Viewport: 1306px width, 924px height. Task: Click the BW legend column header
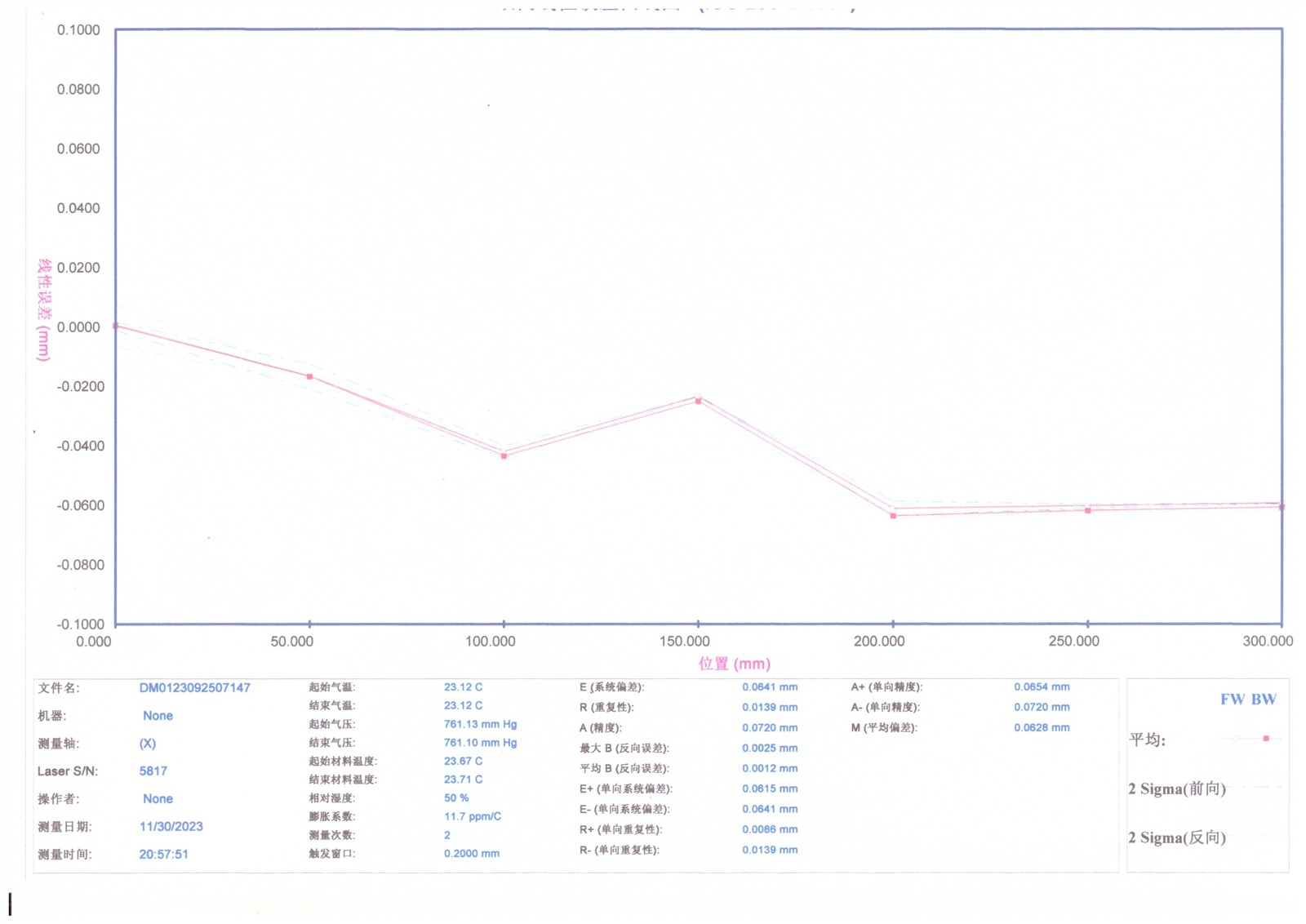(x=1264, y=700)
